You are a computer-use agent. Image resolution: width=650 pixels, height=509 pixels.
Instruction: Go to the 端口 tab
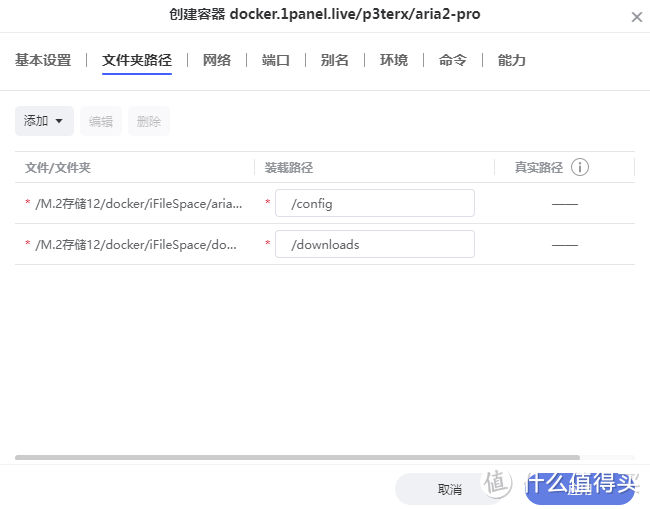(x=276, y=60)
